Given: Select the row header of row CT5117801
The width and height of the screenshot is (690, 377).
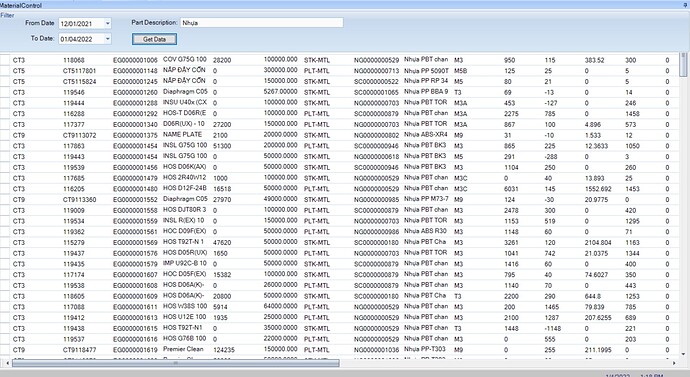Looking at the screenshot, I should [4, 70].
